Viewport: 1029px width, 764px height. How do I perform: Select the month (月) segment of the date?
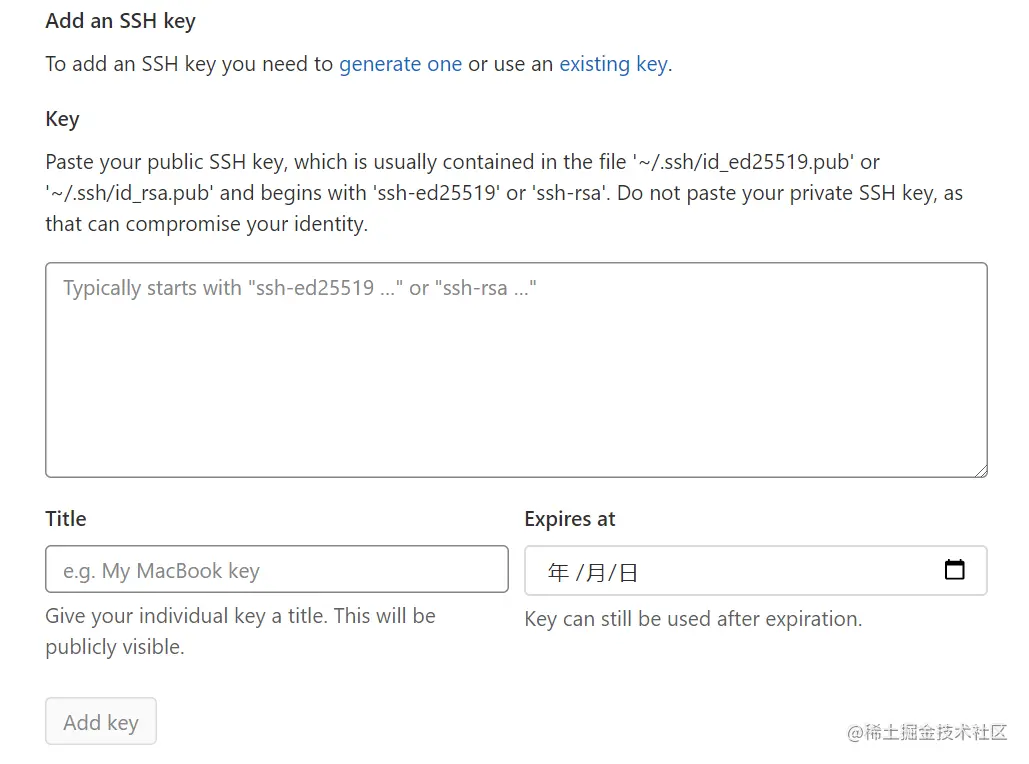[x=596, y=572]
